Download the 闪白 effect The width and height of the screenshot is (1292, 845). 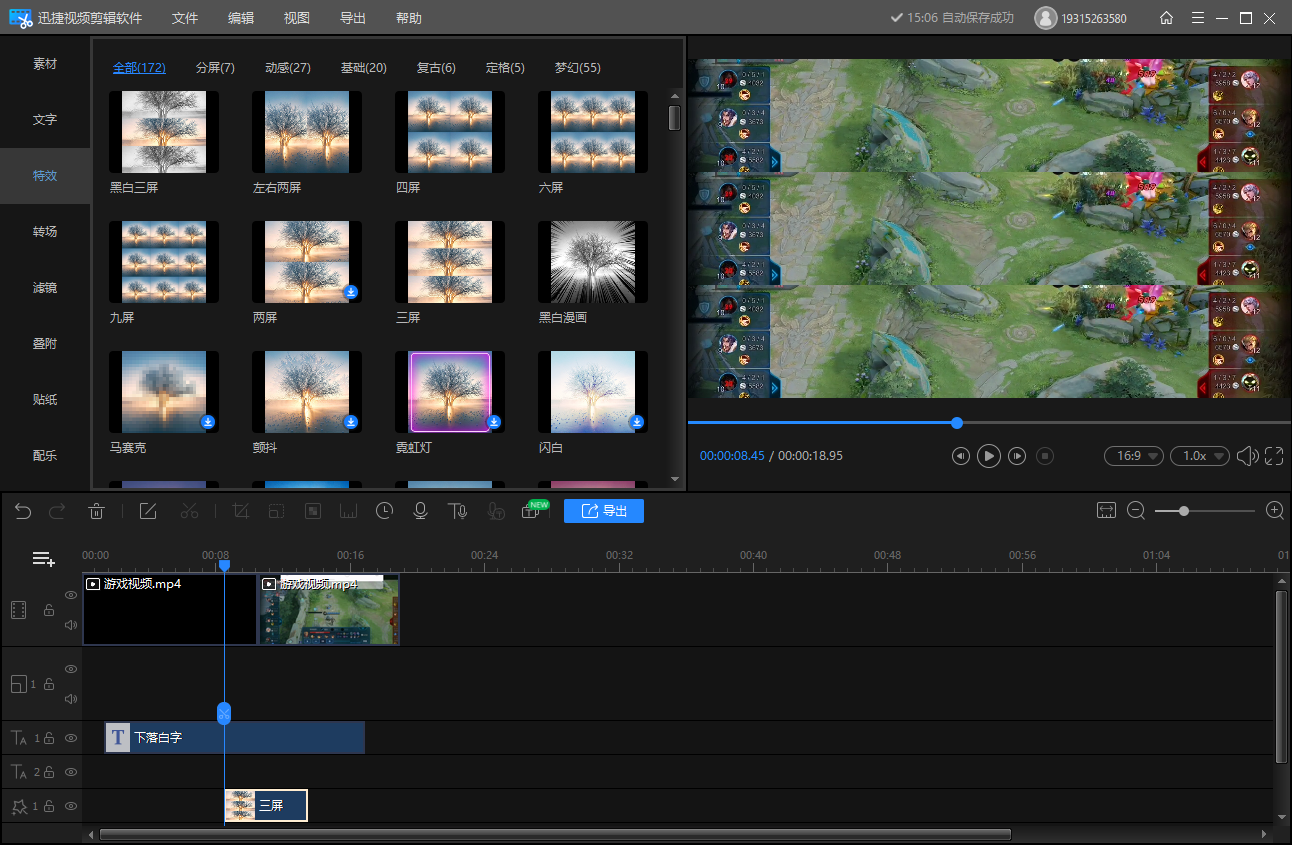click(637, 422)
